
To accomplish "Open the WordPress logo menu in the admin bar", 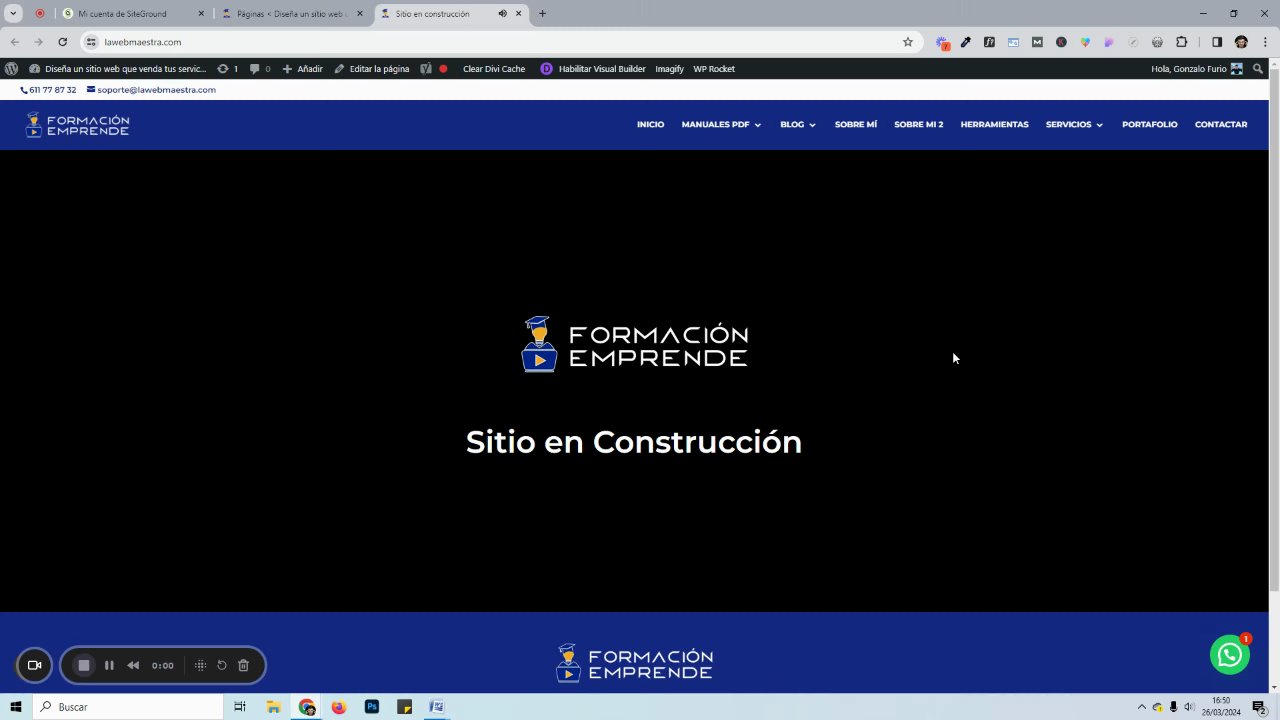I will [x=11, y=69].
